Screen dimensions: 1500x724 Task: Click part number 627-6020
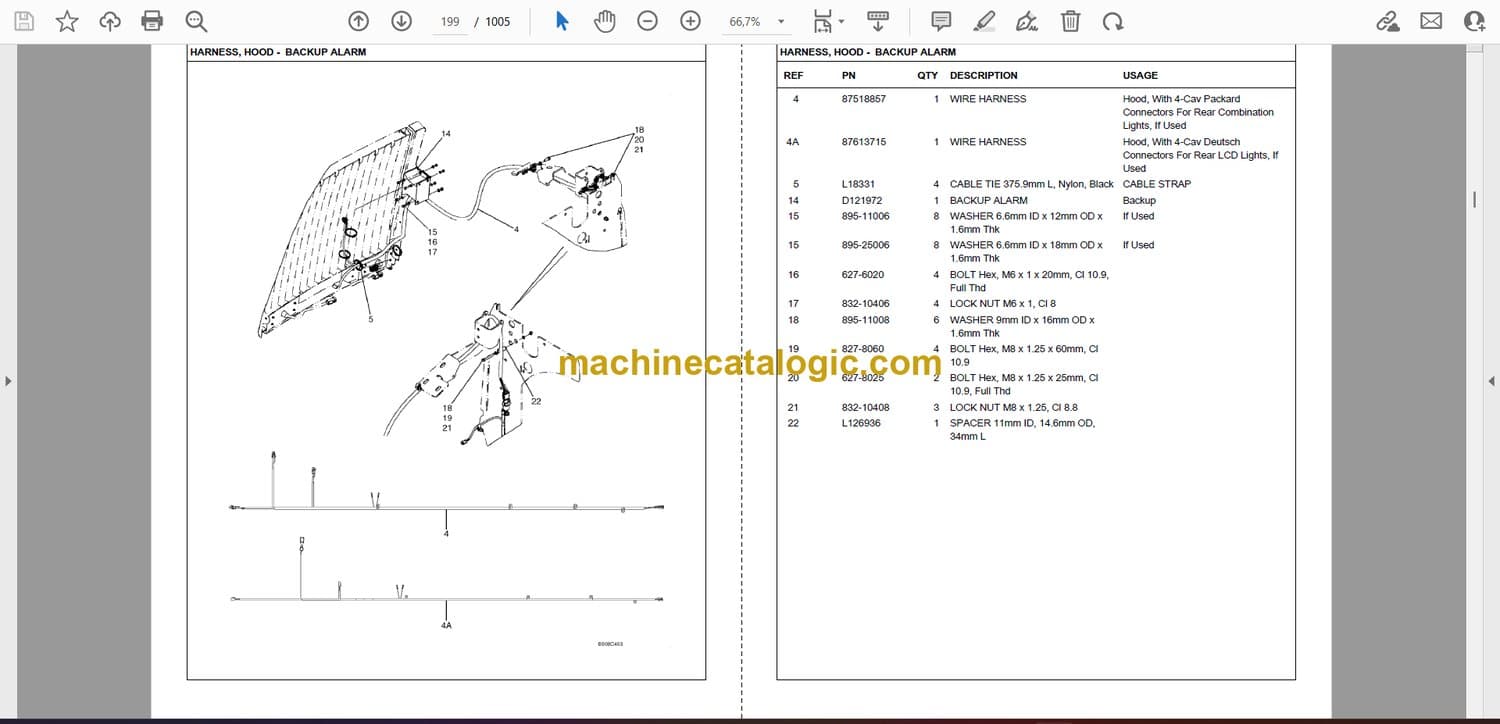tap(863, 275)
